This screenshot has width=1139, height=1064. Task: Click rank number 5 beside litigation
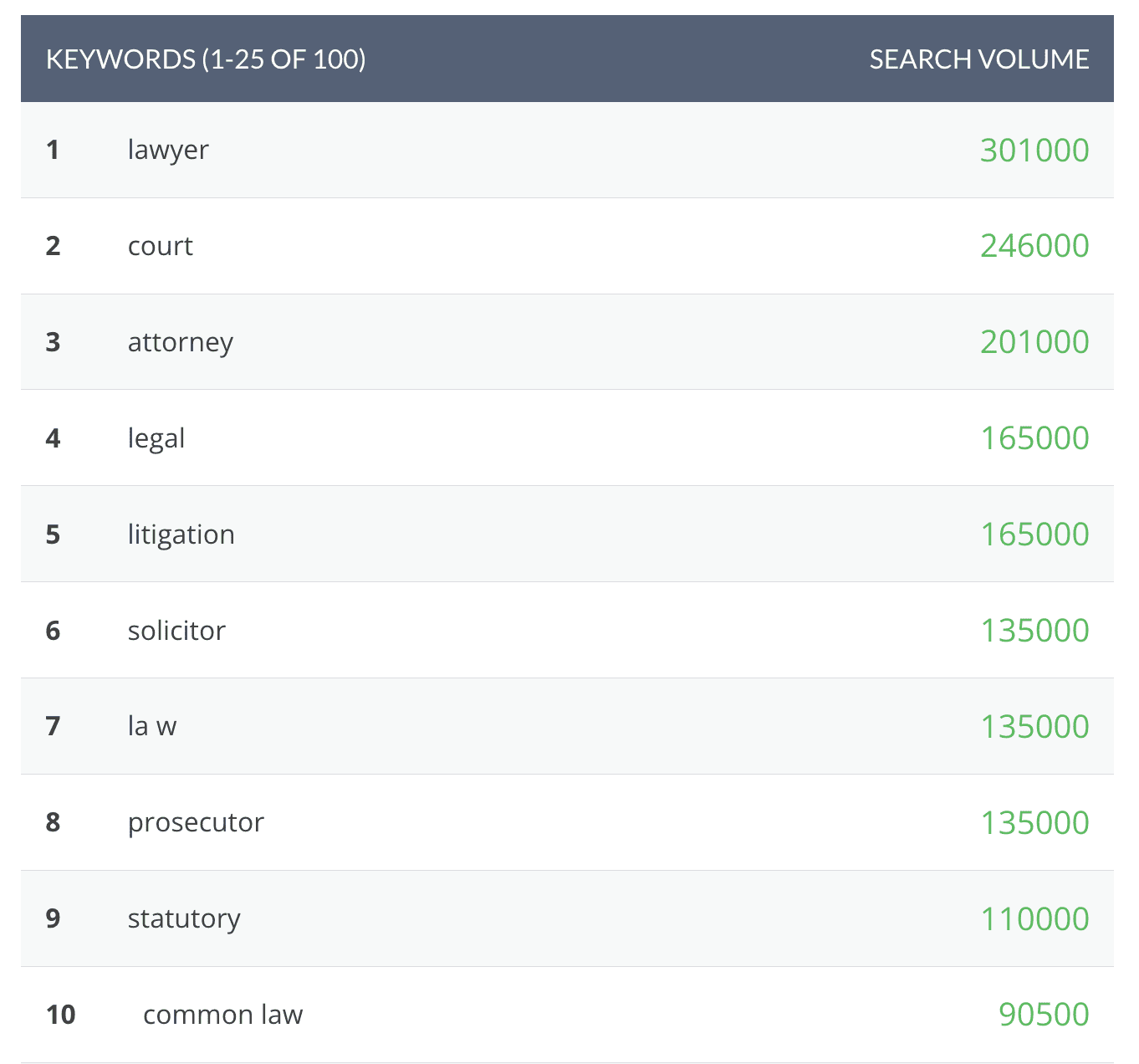[x=53, y=535]
